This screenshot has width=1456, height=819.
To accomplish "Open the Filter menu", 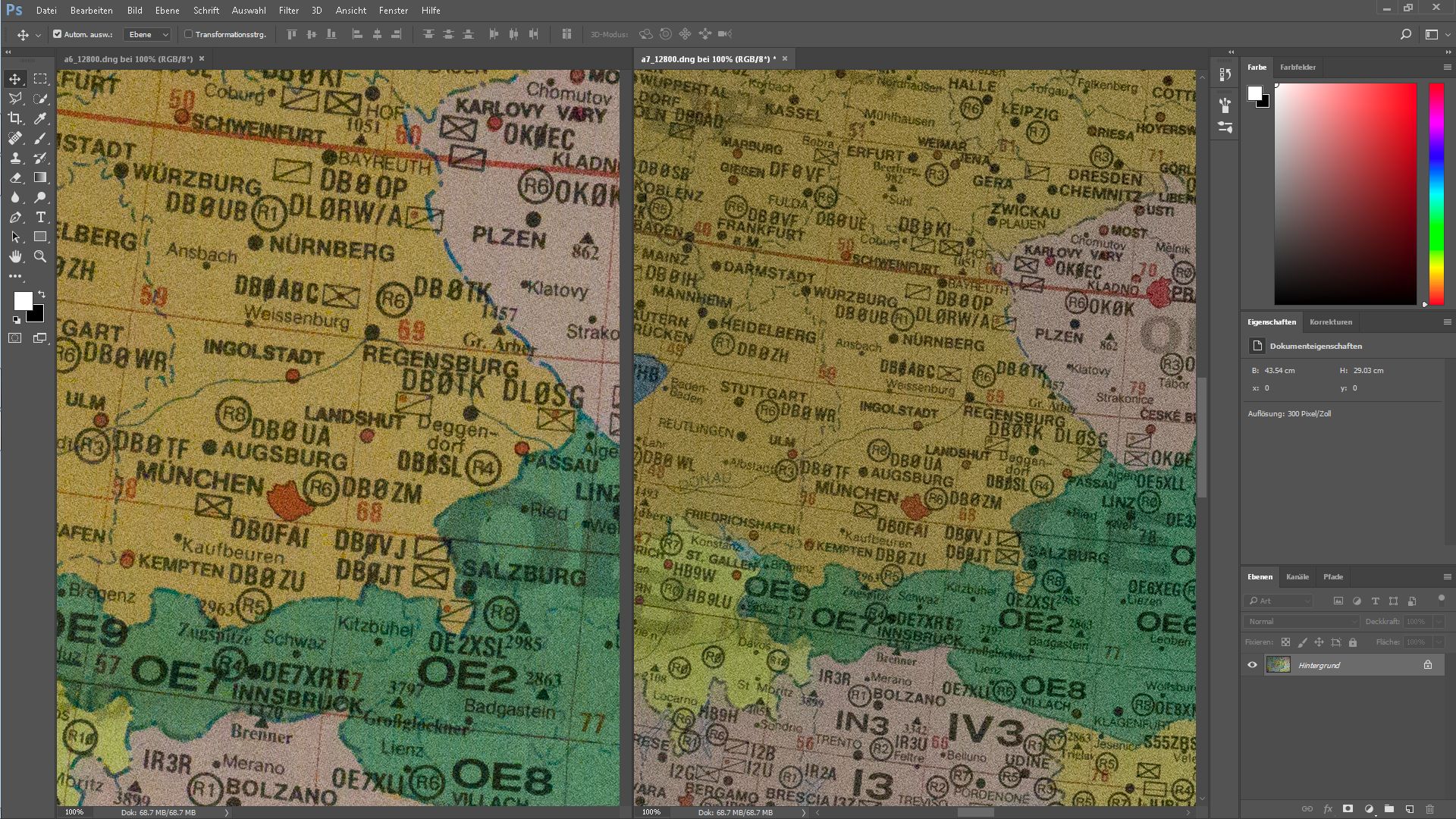I will (x=288, y=11).
